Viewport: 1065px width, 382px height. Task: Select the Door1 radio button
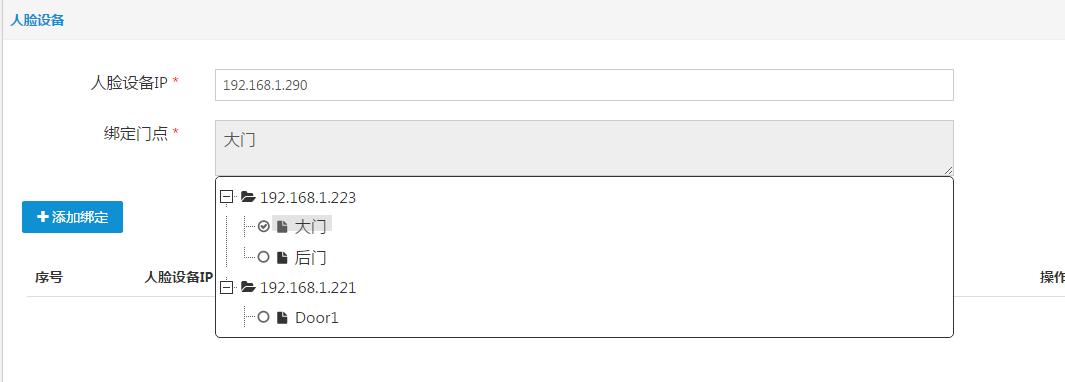pos(264,317)
